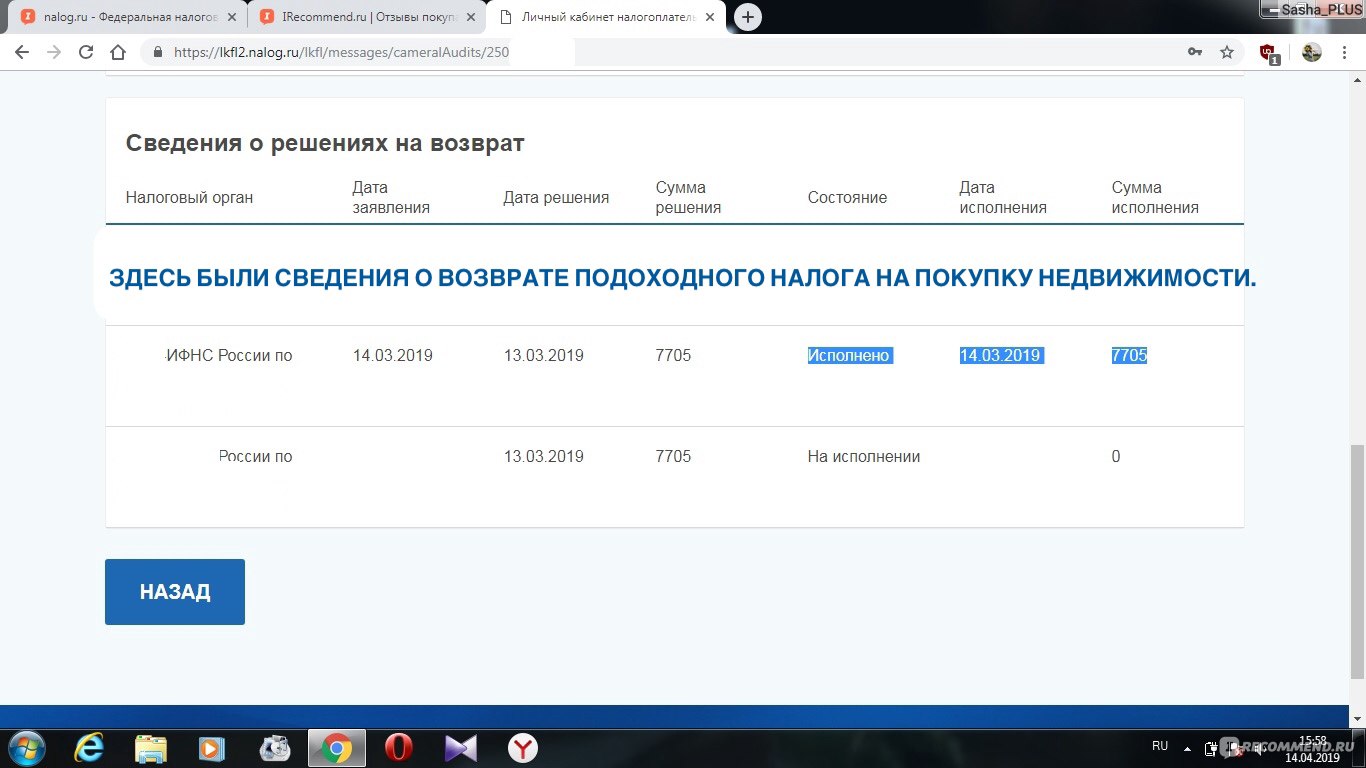The image size is (1366, 768).
Task: Open the Windows Start menu
Action: [x=25, y=748]
